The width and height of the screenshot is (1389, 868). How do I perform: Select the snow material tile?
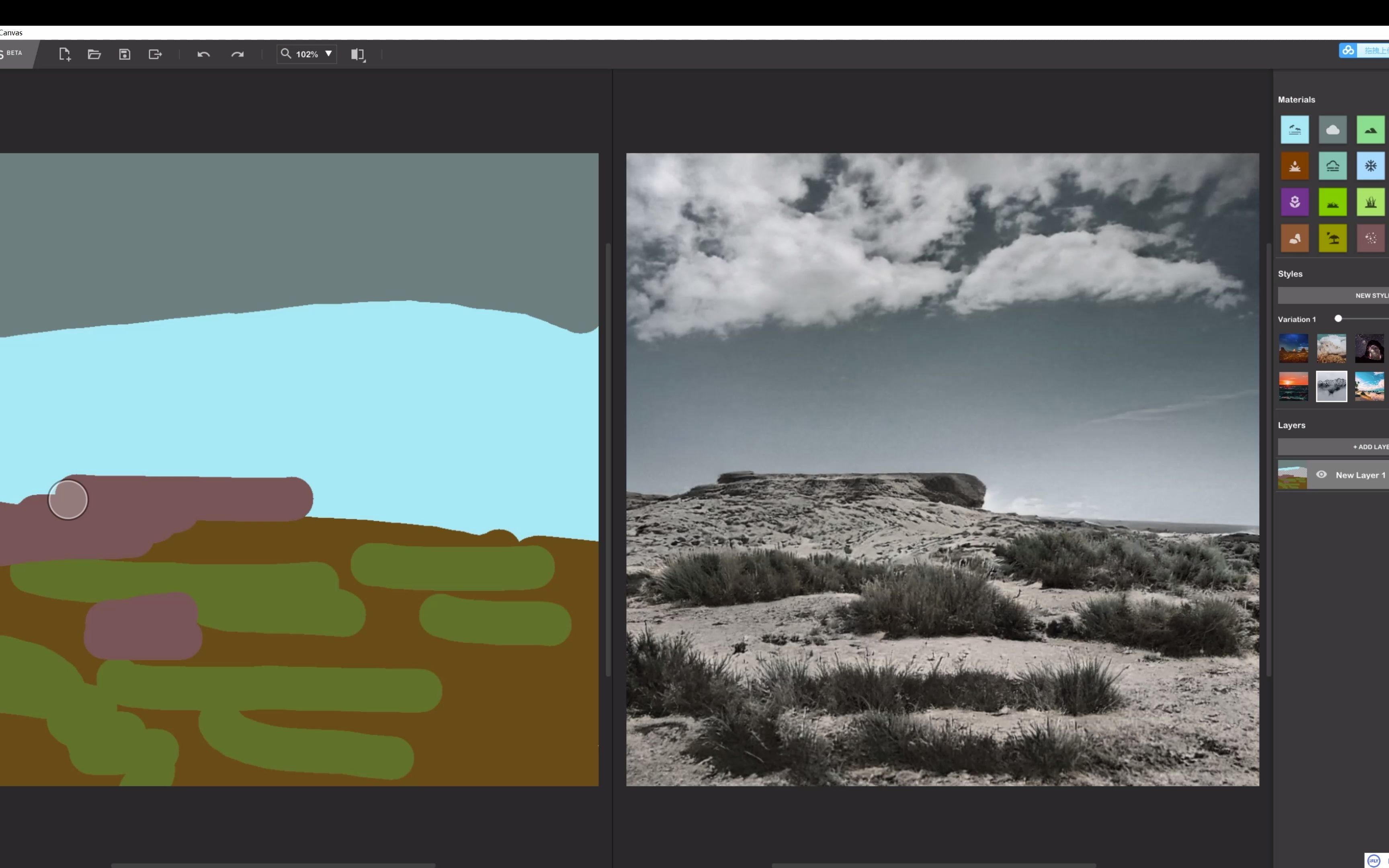(x=1370, y=166)
